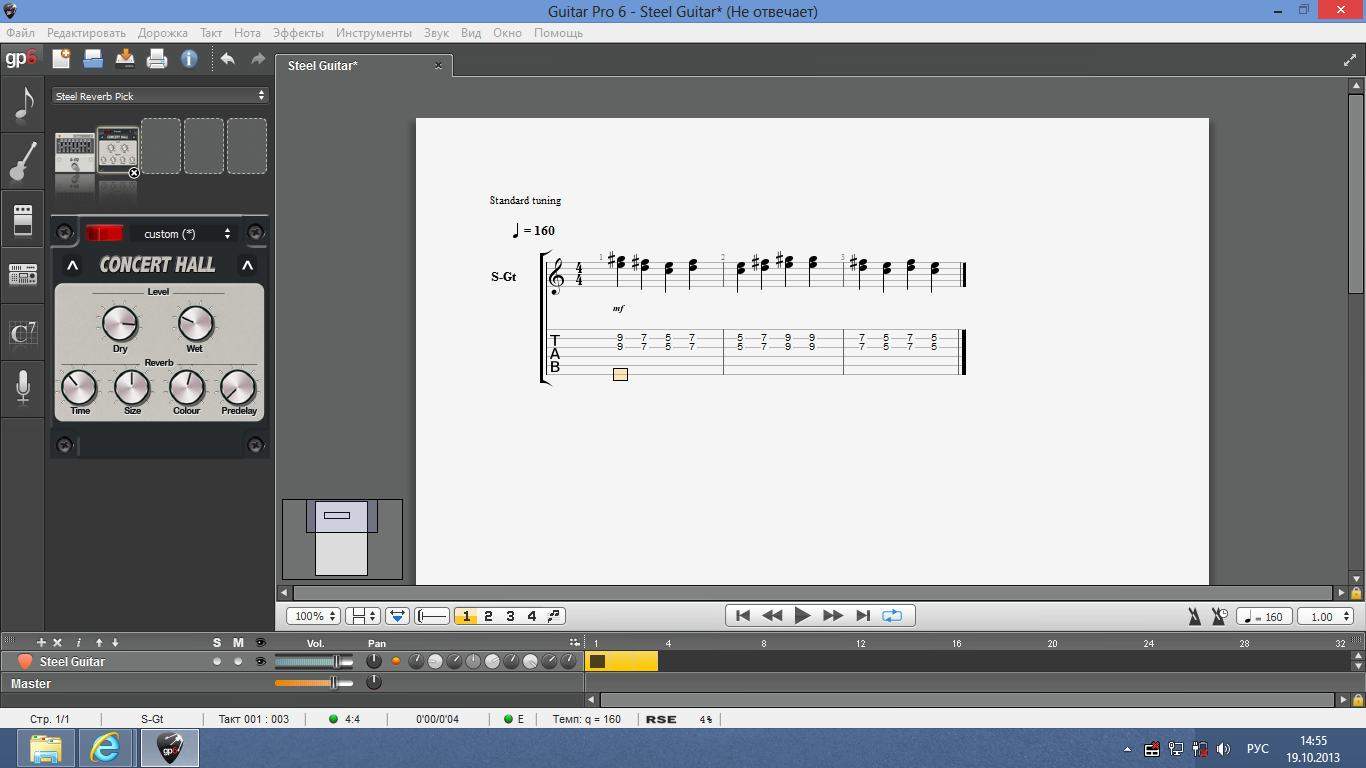Remove the Concert Hall pedal from chain

point(134,173)
